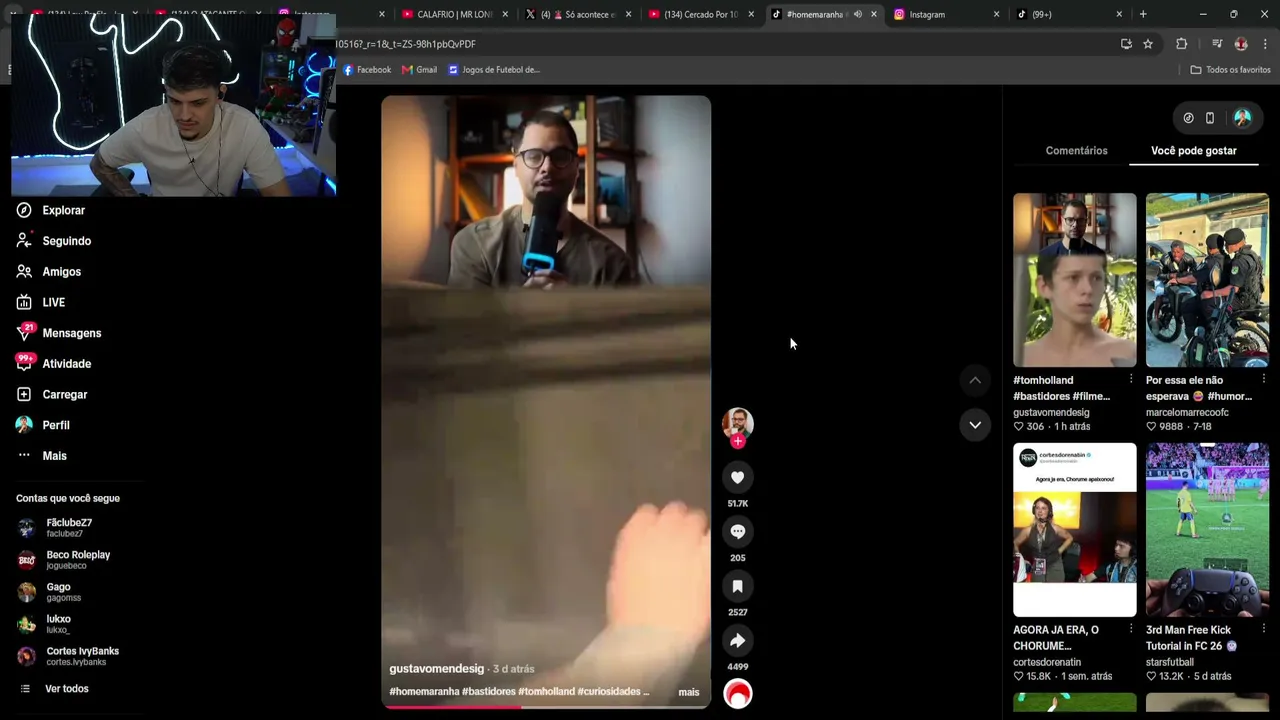Like the video with the heart button
This screenshot has width=1280, height=720.
tap(738, 478)
